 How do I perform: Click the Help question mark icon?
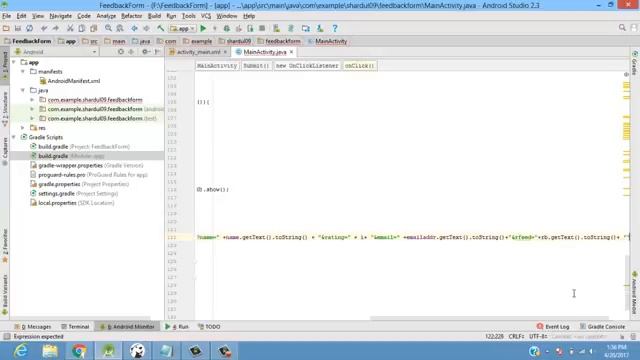(335, 28)
